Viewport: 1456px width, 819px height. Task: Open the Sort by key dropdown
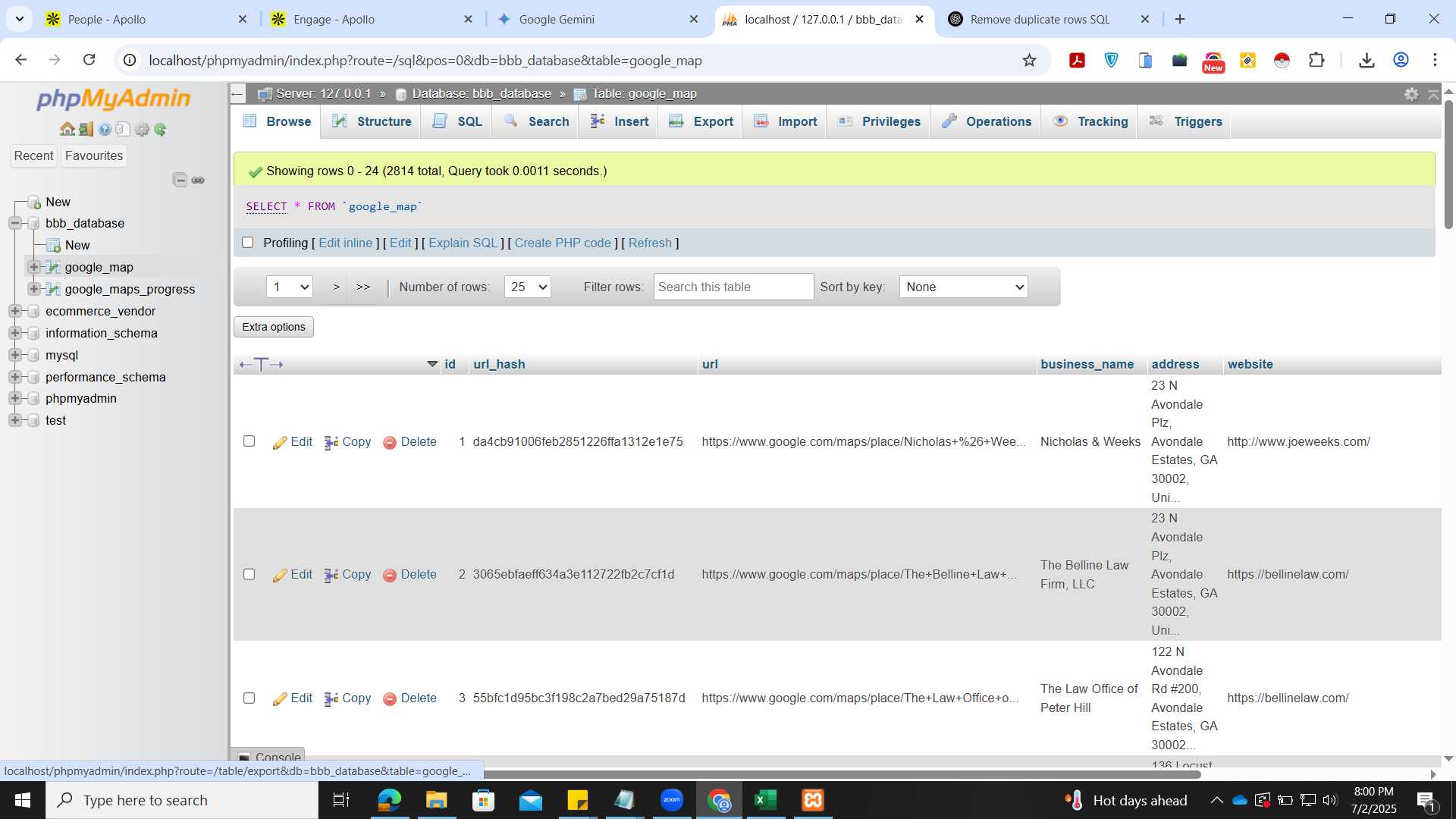pyautogui.click(x=963, y=287)
